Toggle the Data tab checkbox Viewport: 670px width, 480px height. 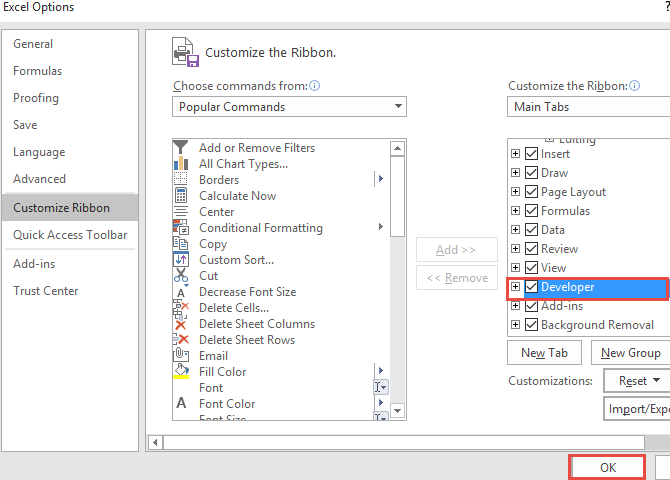pos(531,230)
